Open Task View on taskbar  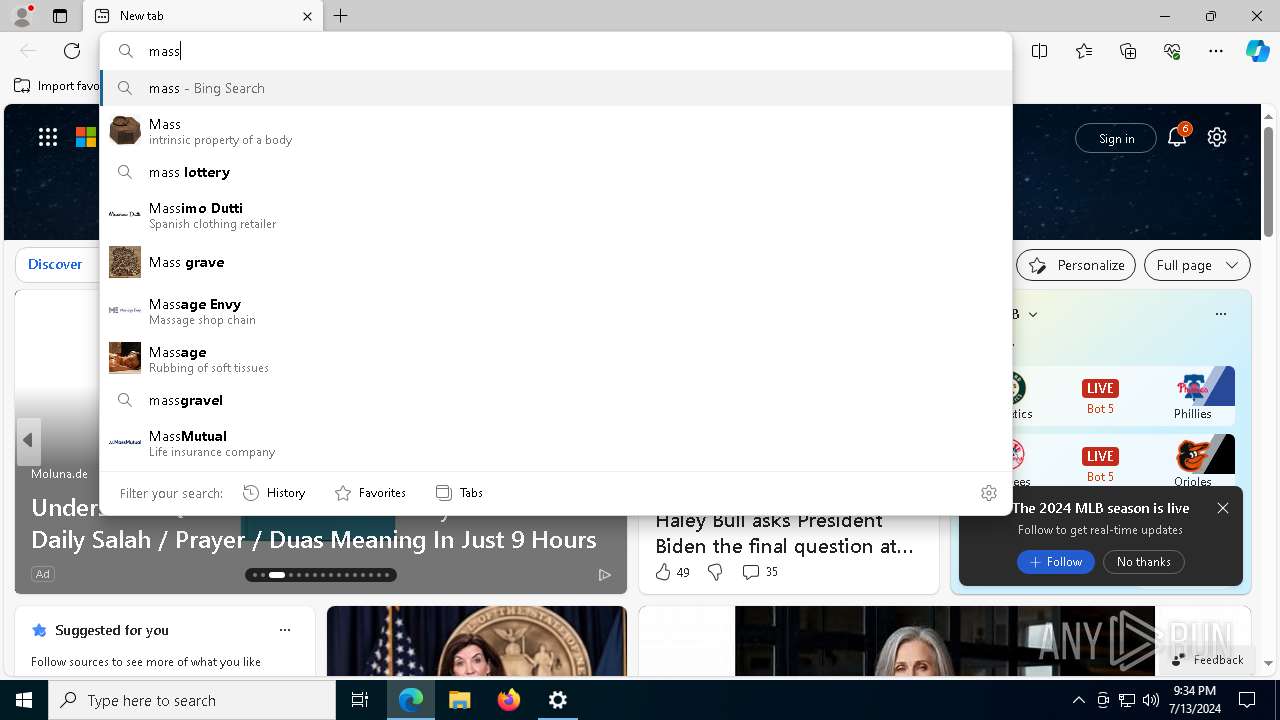tap(360, 700)
